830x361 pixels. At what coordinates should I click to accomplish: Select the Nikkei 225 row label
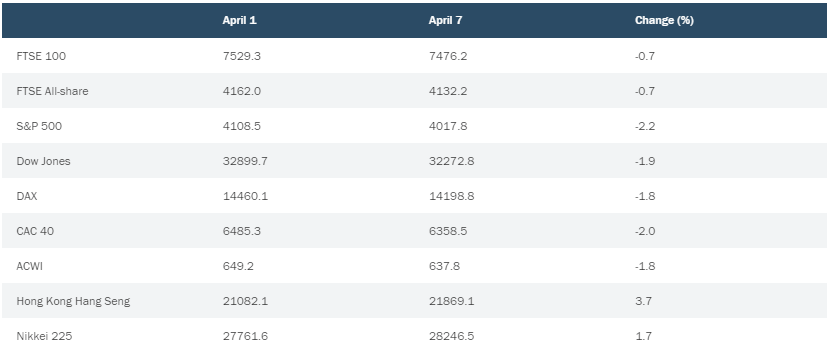tap(44, 336)
